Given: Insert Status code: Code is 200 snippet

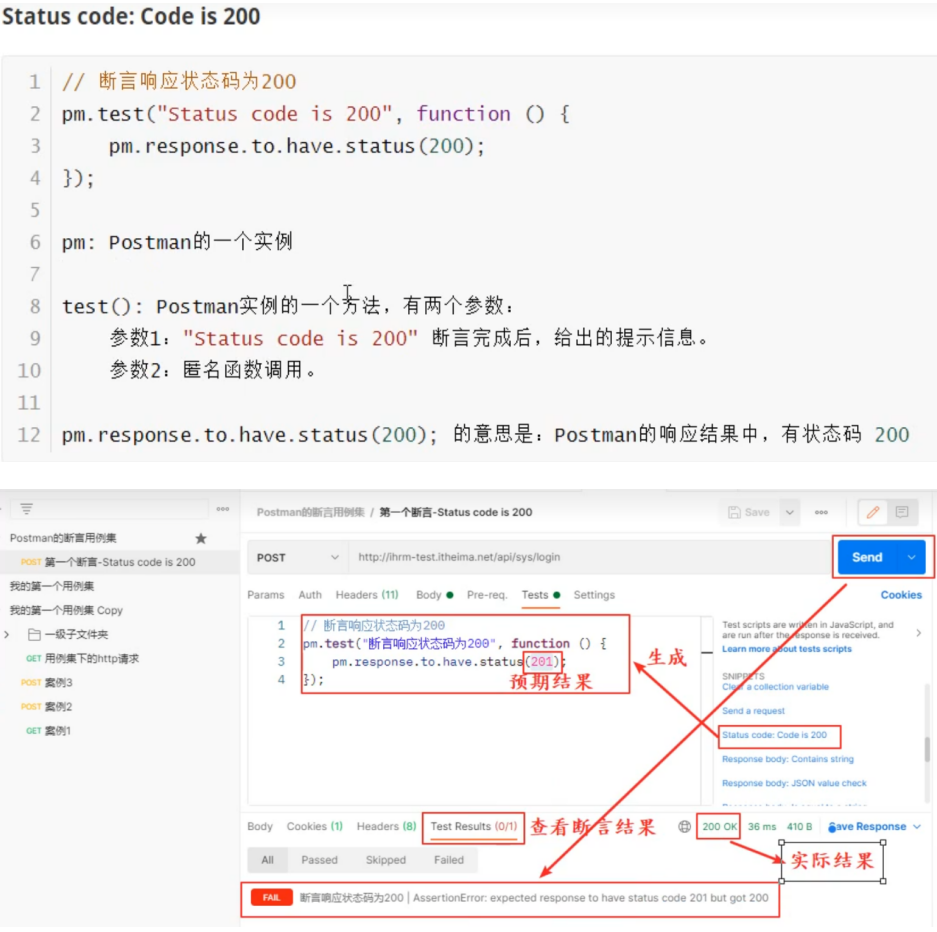Looking at the screenshot, I should [x=774, y=735].
